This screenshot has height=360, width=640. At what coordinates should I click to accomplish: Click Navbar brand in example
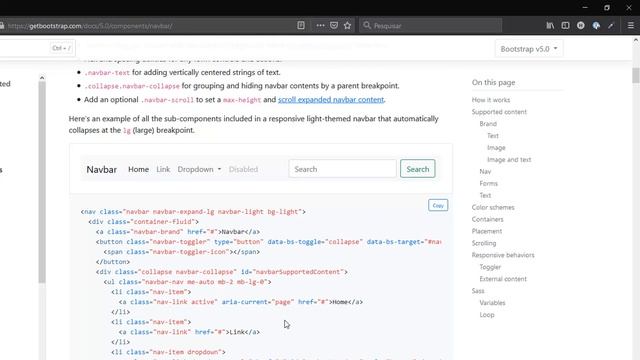point(101,169)
